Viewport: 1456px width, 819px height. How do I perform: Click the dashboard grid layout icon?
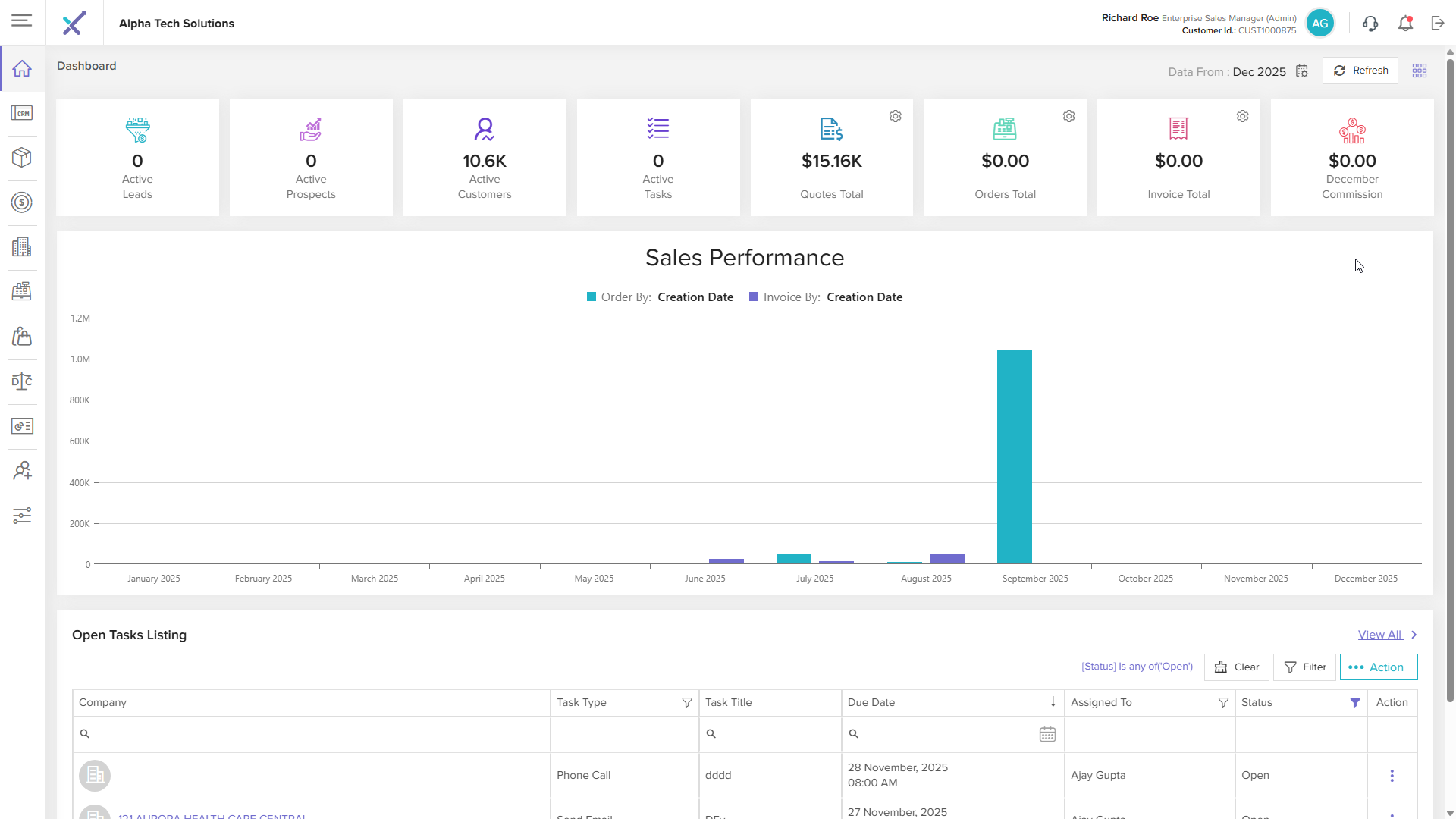click(x=1420, y=71)
